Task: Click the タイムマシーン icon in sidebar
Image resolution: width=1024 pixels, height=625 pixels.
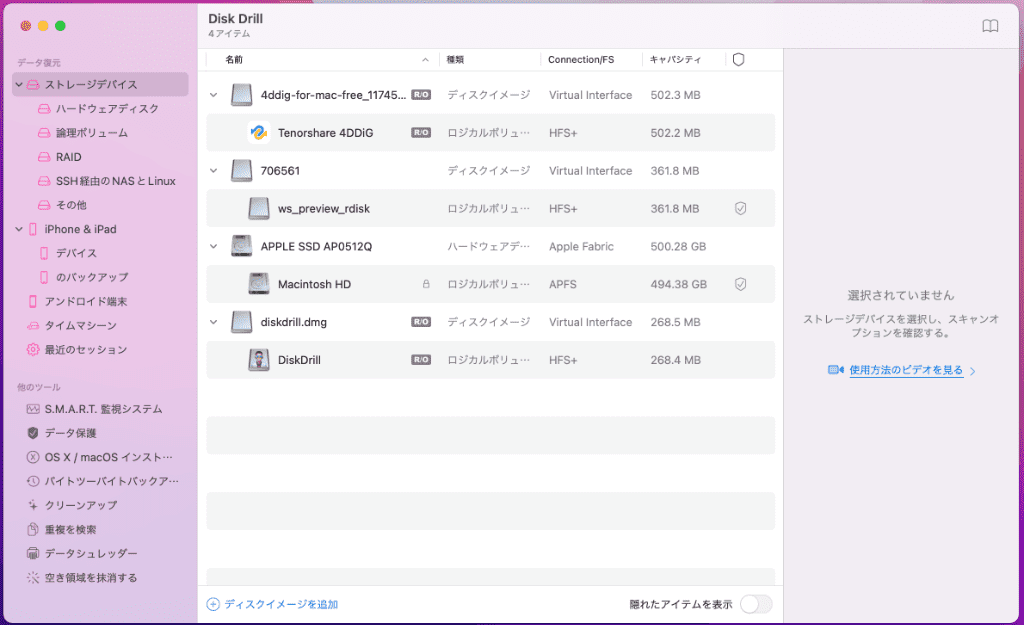Action: click(x=33, y=325)
